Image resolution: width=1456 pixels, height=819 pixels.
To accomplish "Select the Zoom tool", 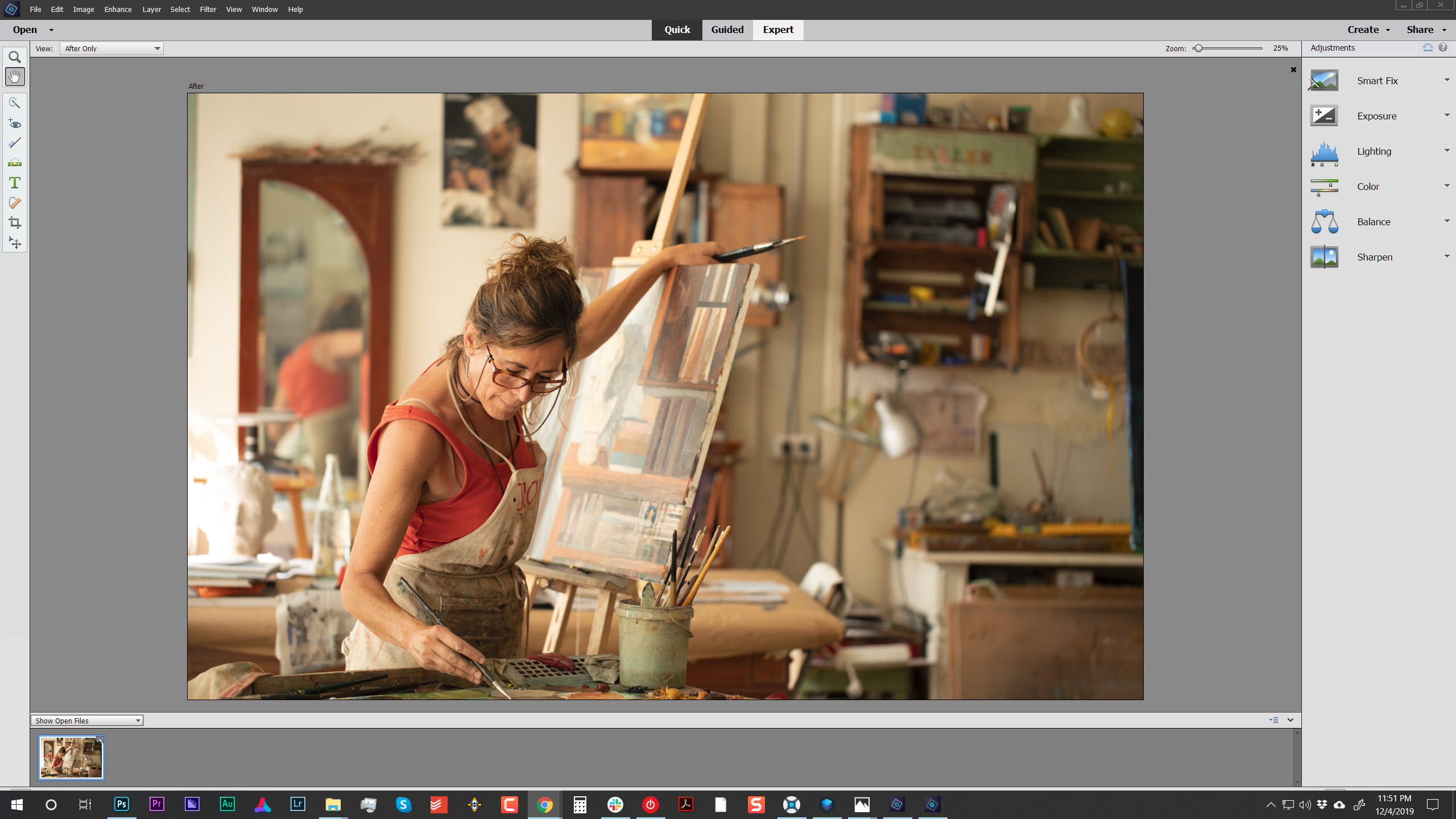I will click(x=14, y=57).
